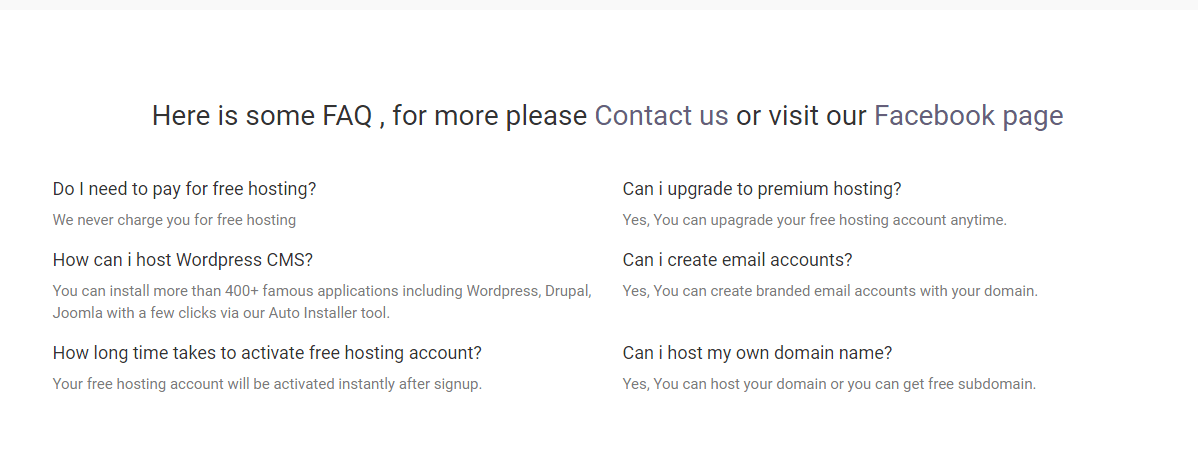
Task: Click 'for more please' text in the heading
Action: coord(490,116)
